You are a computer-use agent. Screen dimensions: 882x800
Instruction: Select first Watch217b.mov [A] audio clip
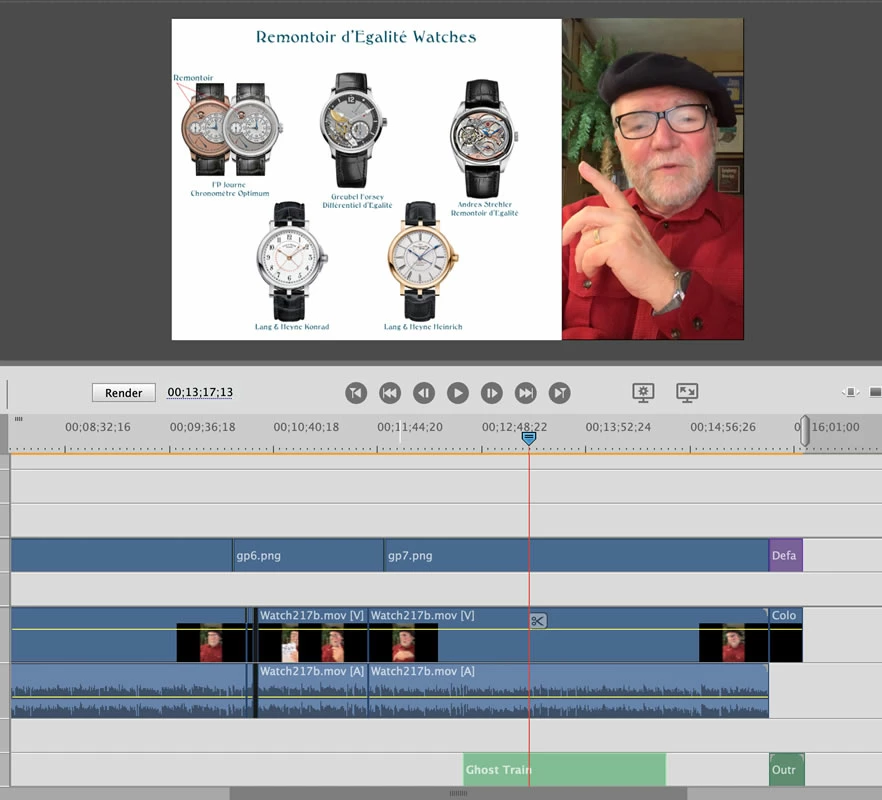[312, 690]
